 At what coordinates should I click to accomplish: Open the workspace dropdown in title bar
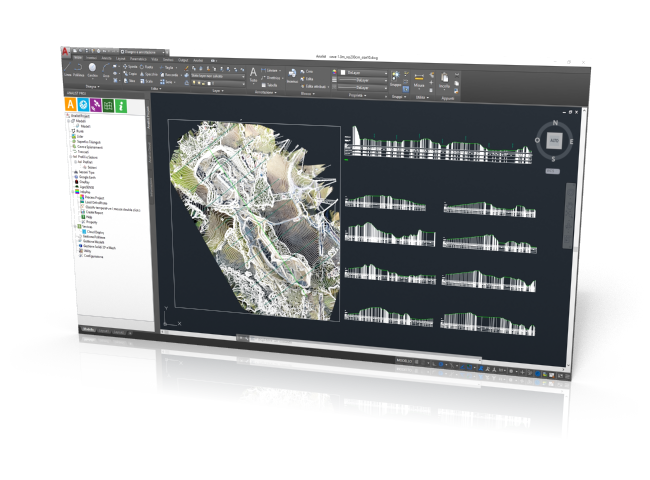143,52
